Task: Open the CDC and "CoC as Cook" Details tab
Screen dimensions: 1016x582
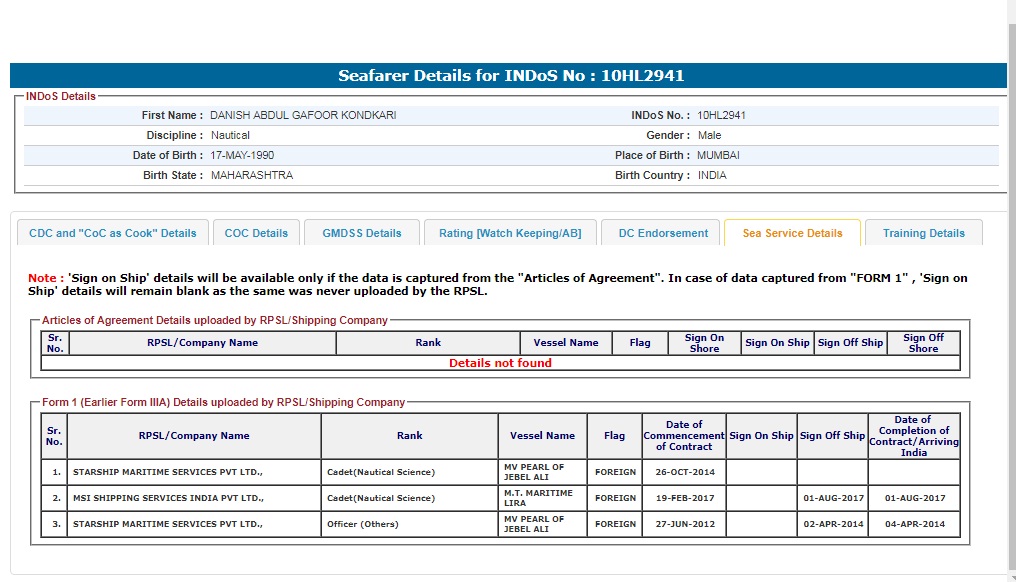Action: click(113, 233)
